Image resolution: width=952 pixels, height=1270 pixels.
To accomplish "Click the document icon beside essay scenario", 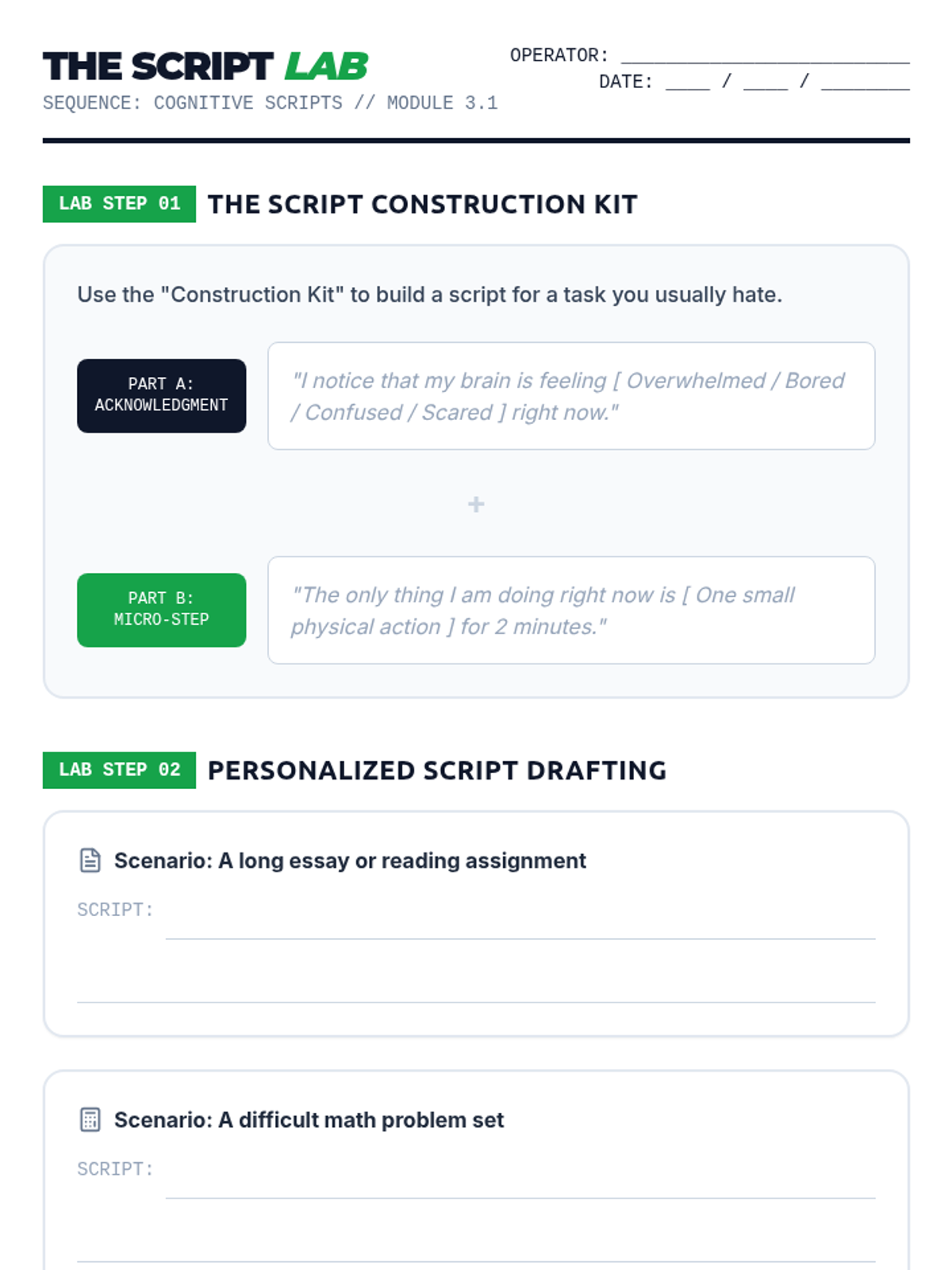I will 90,860.
